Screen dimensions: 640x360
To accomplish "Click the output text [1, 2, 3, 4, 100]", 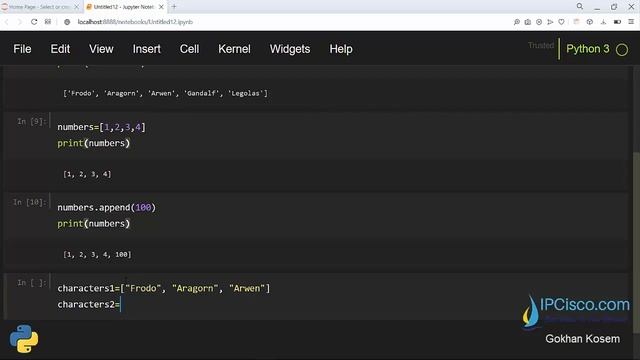I will click(97, 254).
